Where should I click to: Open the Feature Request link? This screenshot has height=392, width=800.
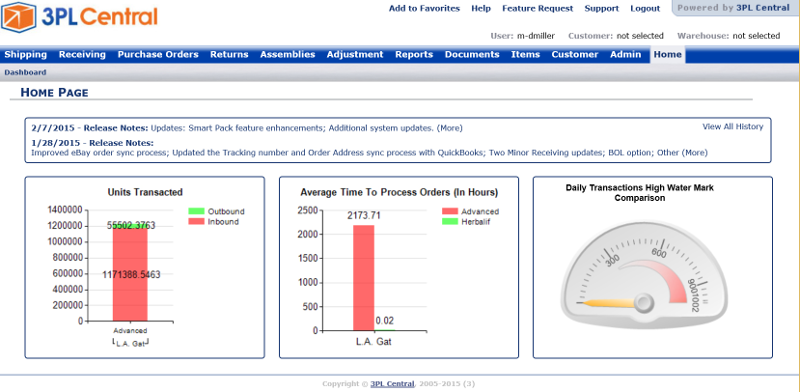(538, 9)
